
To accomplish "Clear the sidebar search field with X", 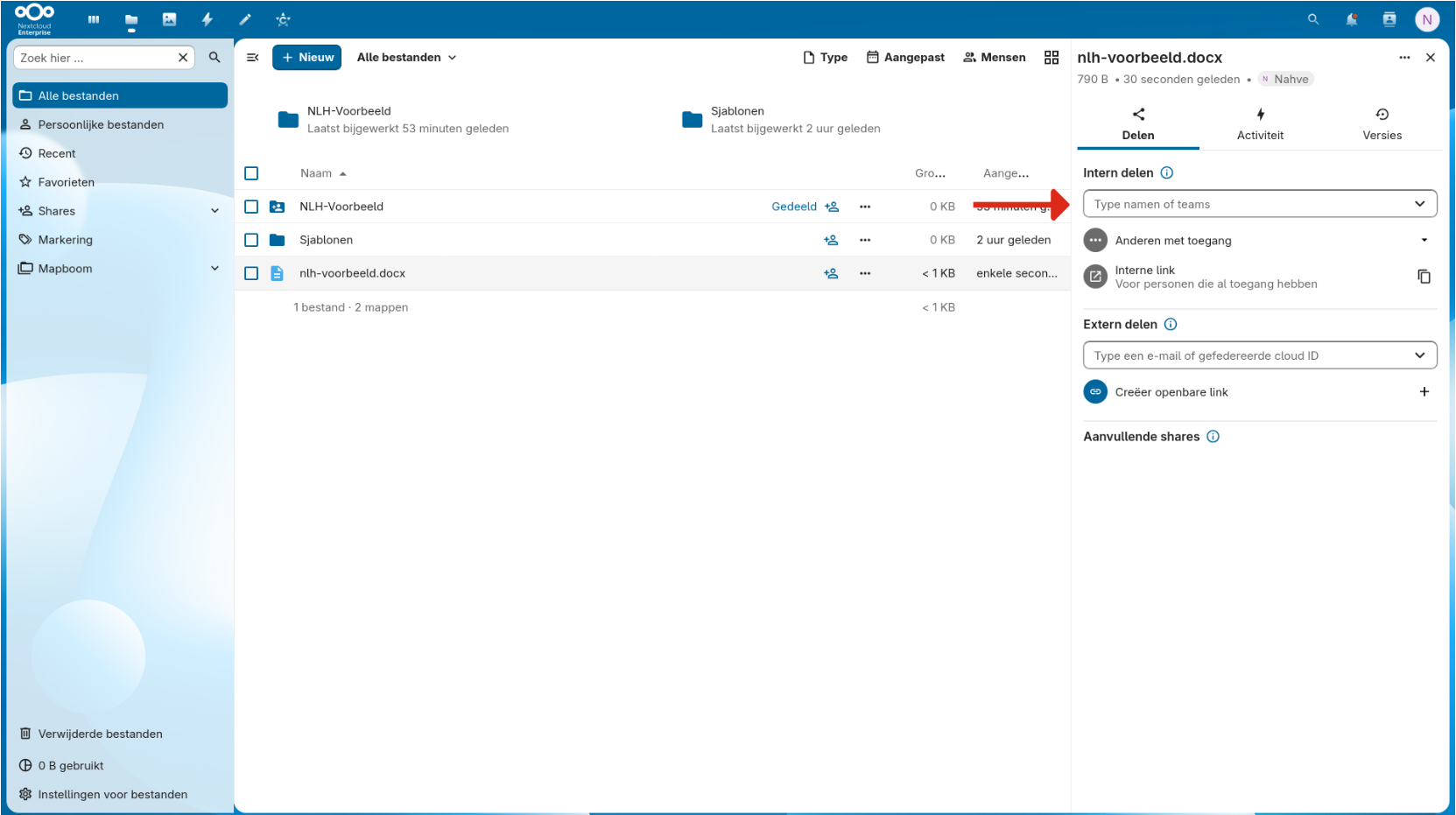I will (183, 58).
